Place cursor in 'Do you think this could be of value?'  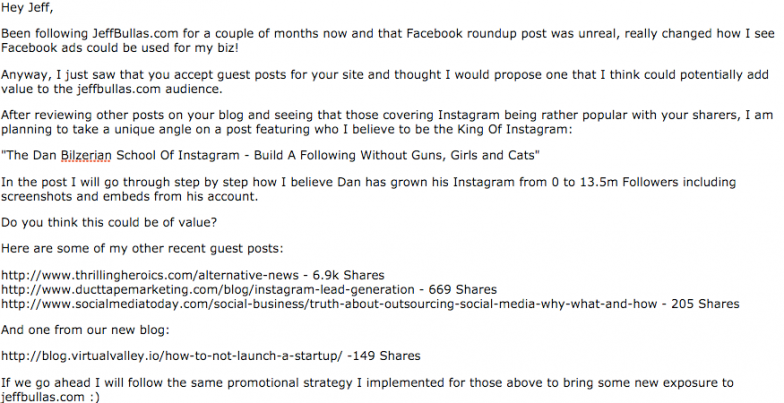point(109,222)
